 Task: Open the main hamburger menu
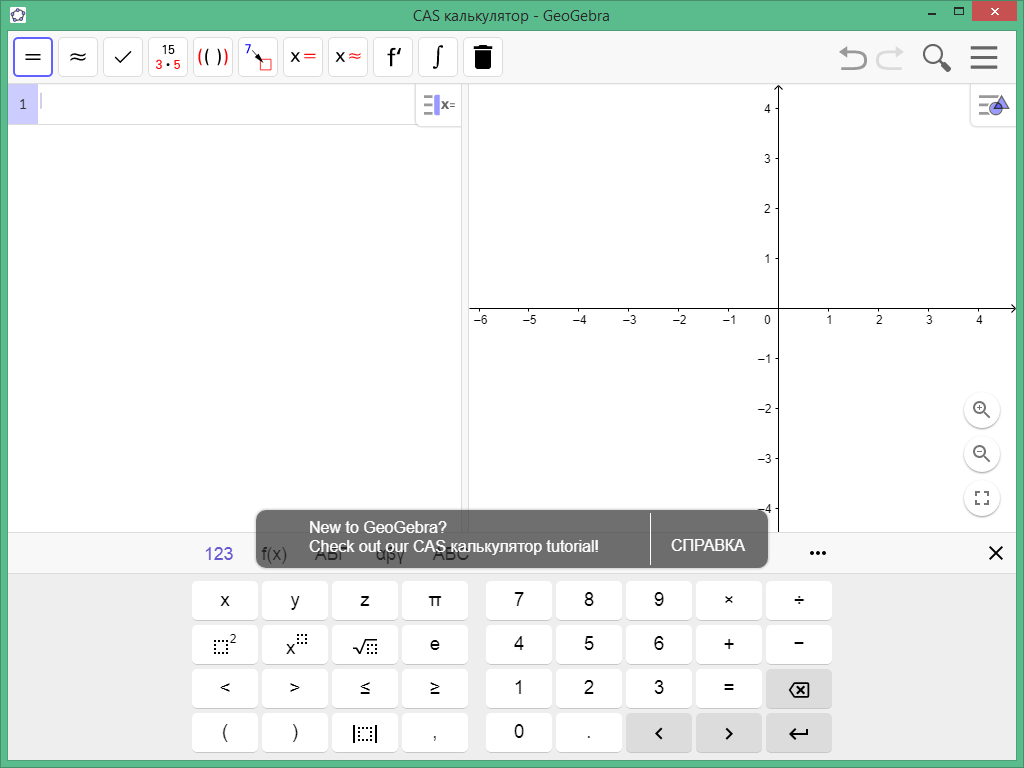[984, 57]
